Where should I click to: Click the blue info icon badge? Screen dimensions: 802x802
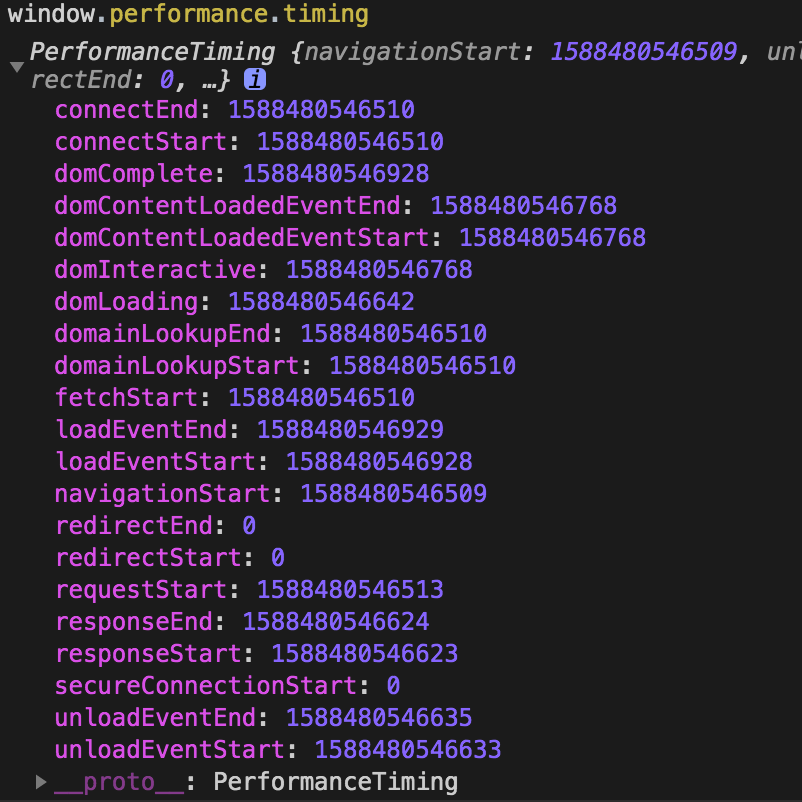255,80
